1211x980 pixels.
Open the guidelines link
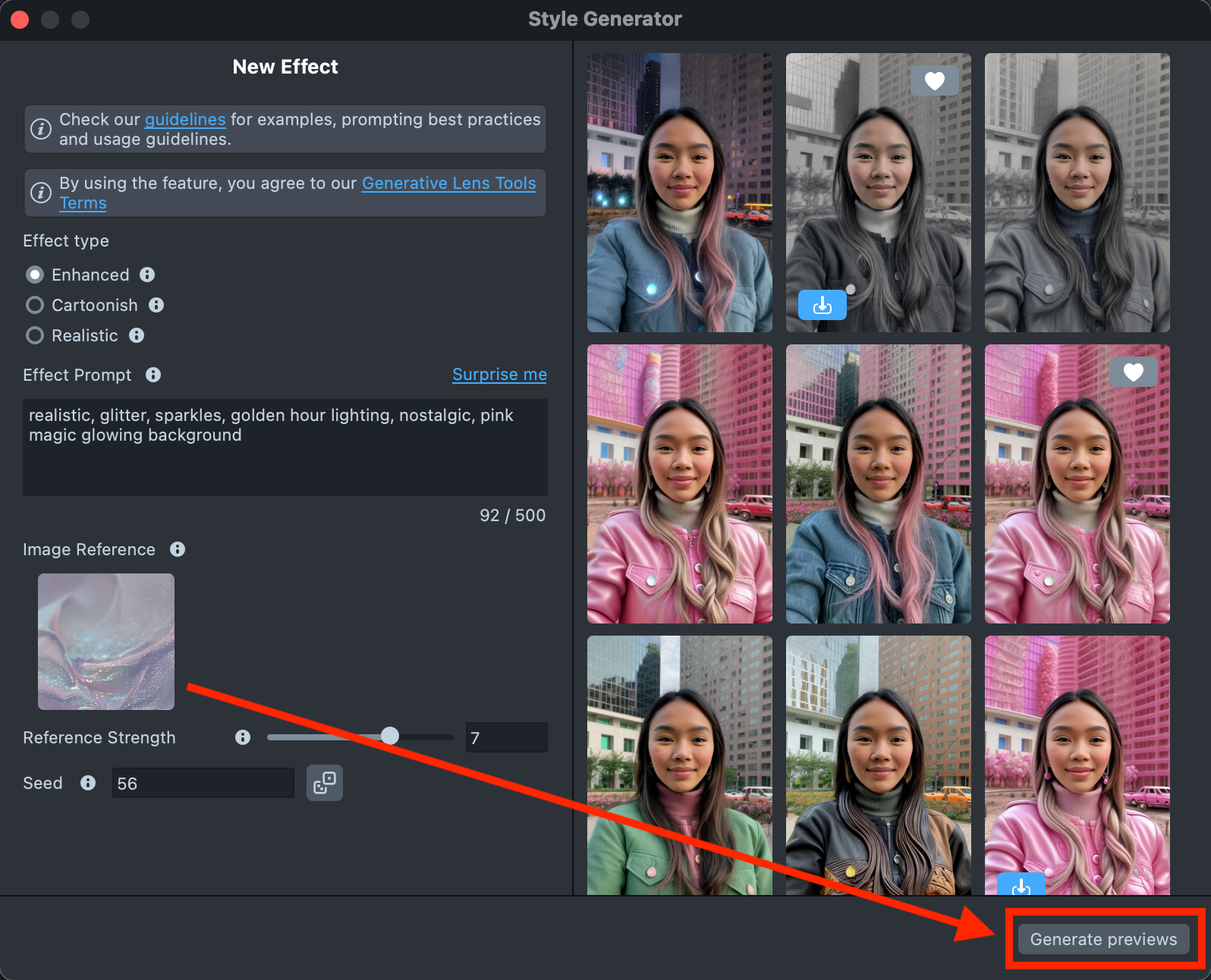[x=185, y=120]
